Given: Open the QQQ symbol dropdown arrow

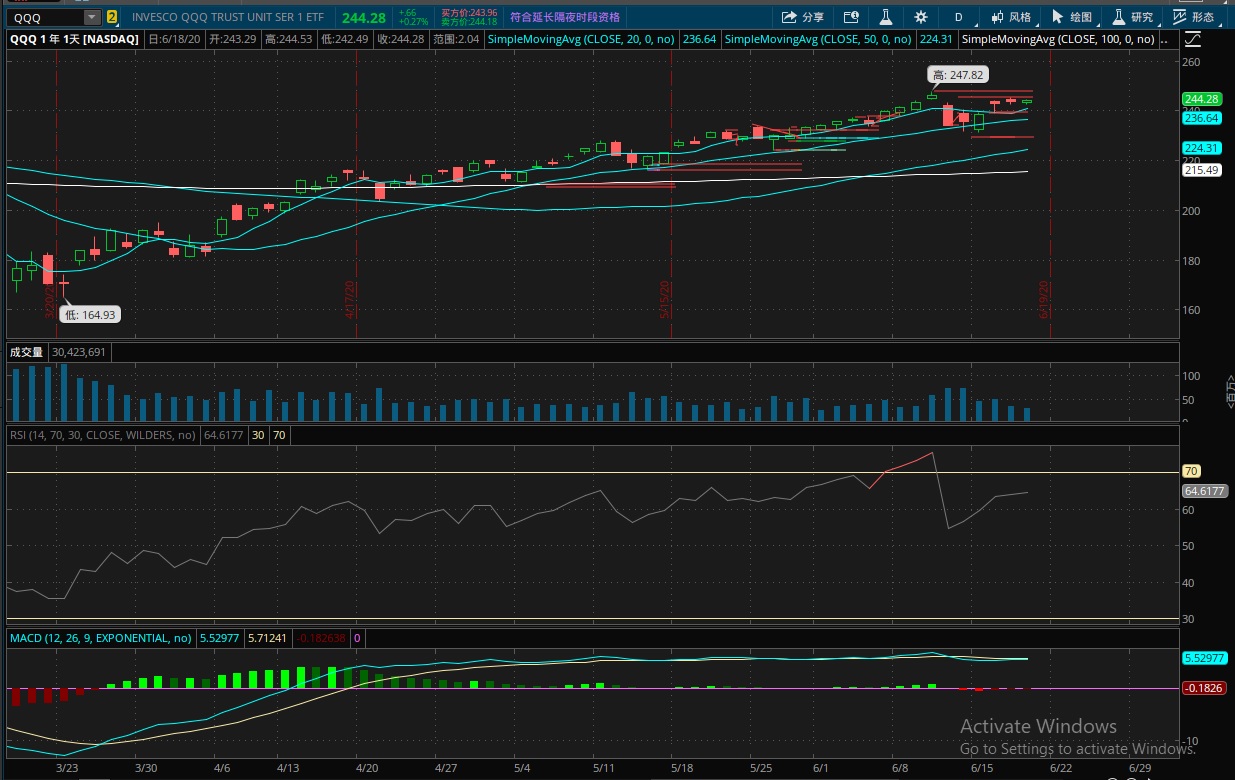Looking at the screenshot, I should pyautogui.click(x=92, y=17).
